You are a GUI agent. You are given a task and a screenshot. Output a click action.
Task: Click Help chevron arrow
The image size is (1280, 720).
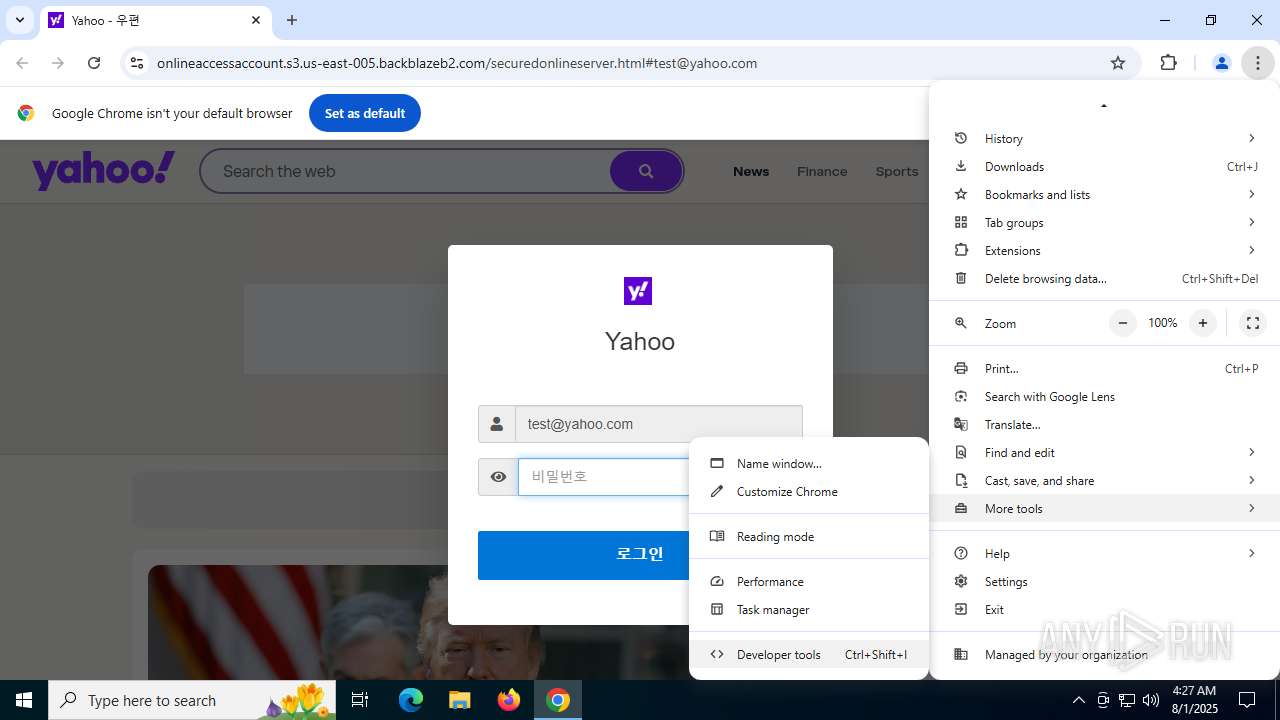pos(1251,553)
